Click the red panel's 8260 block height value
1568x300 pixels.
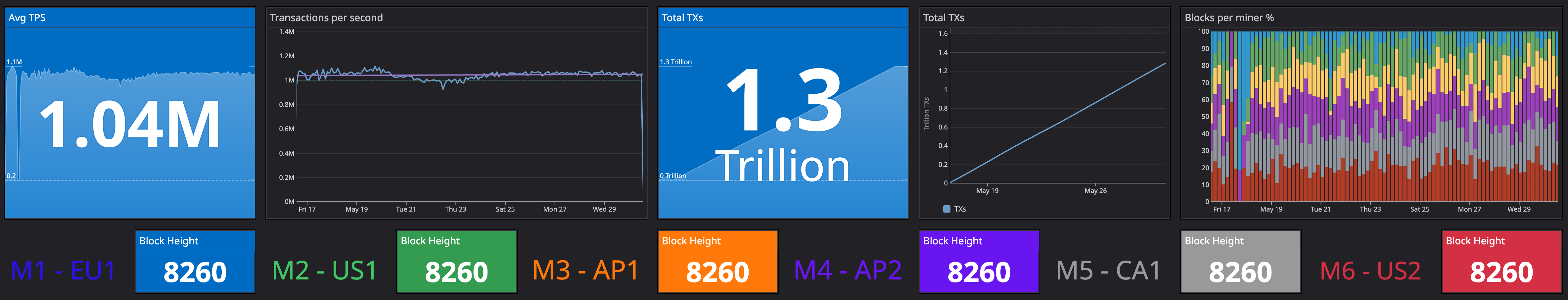[1501, 272]
